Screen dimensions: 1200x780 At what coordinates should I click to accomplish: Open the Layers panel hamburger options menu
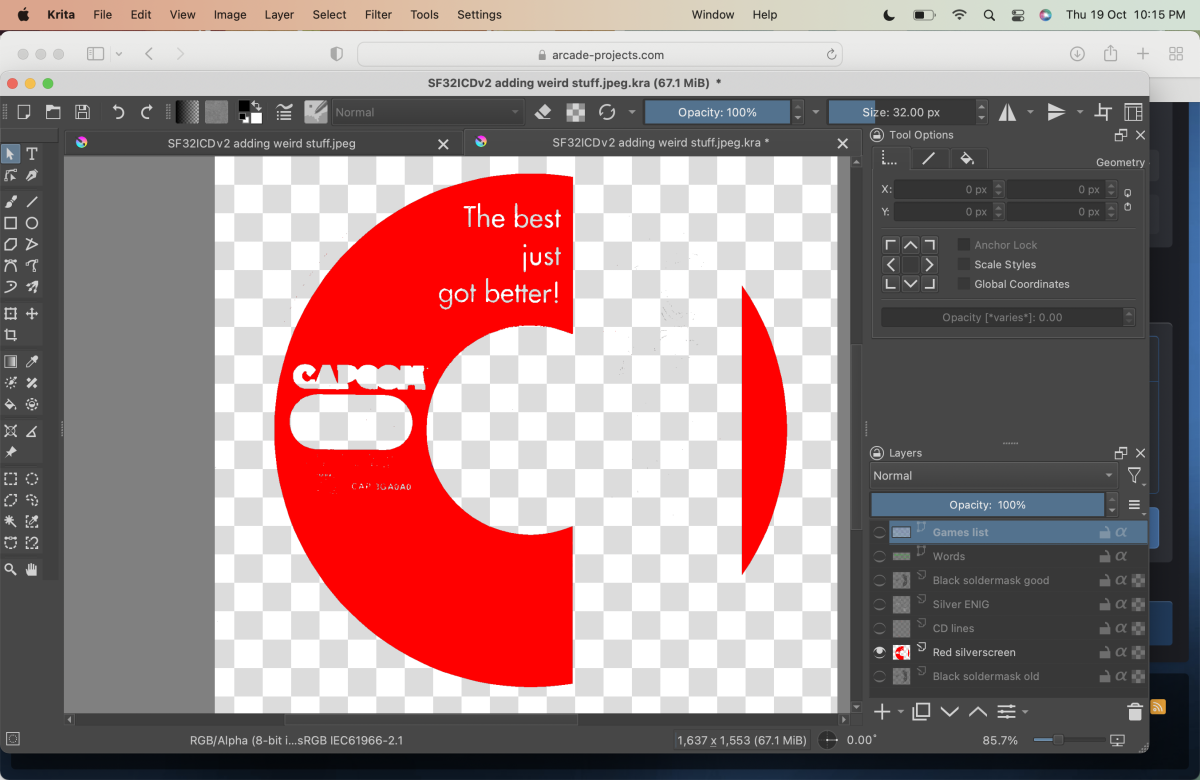pos(1134,505)
